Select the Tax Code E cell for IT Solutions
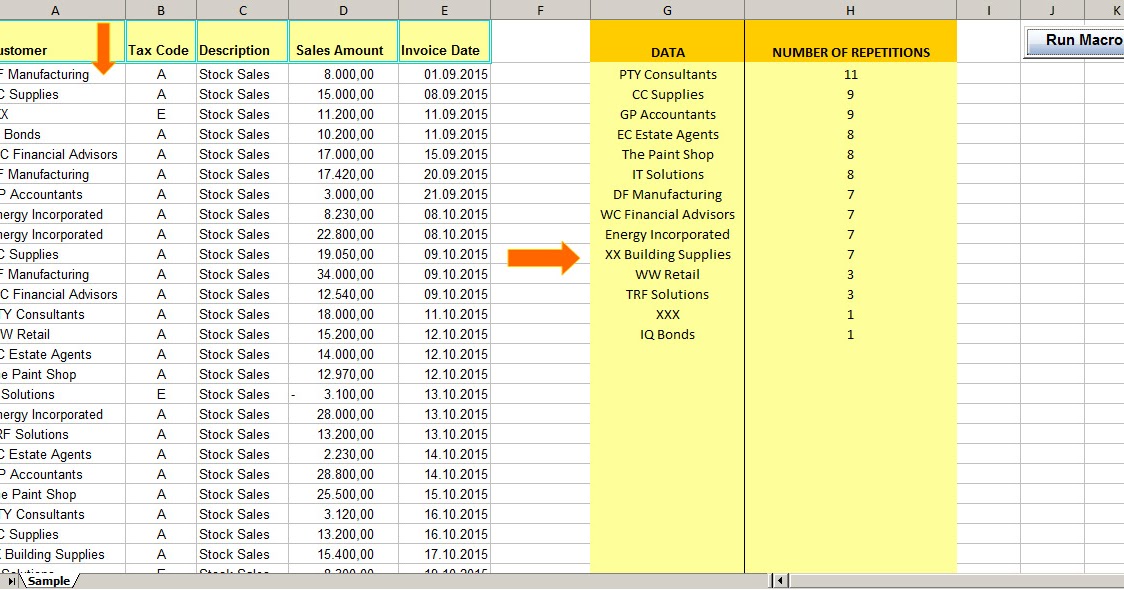The image size is (1124, 590). tap(159, 394)
